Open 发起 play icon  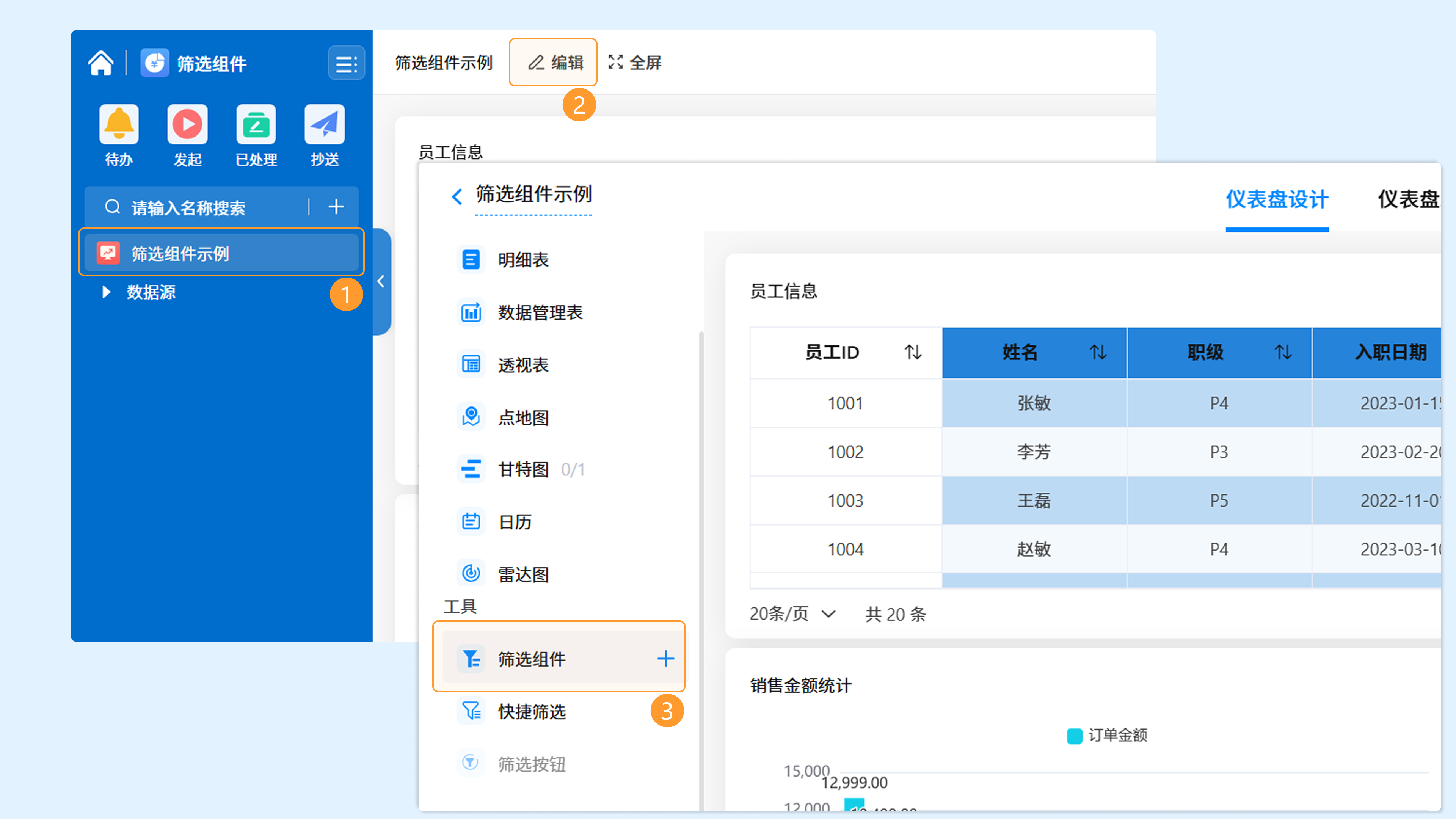[187, 124]
